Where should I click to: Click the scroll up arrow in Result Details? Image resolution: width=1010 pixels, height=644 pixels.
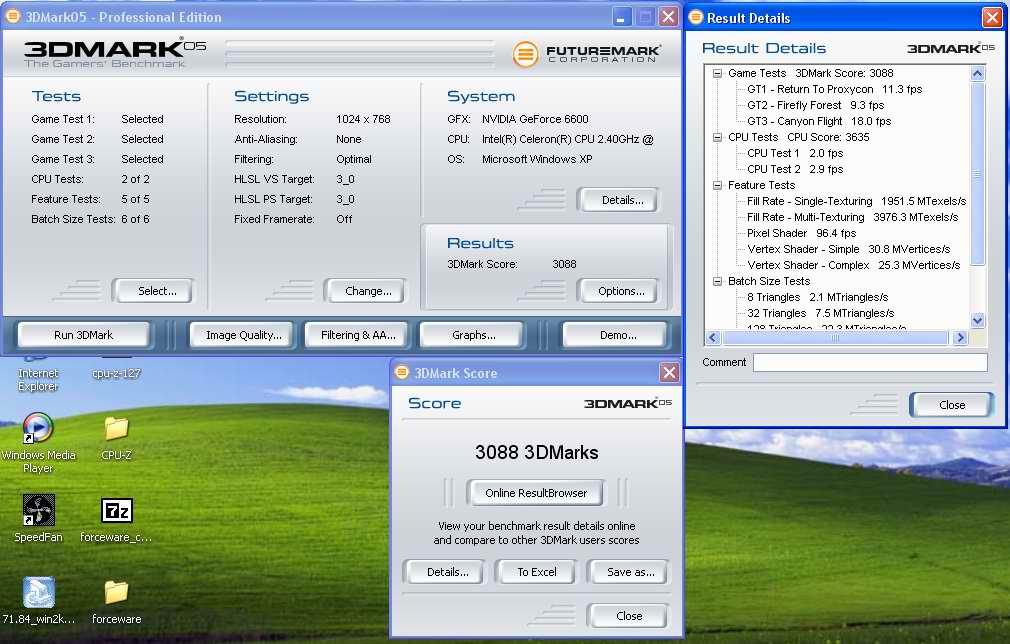tap(977, 73)
